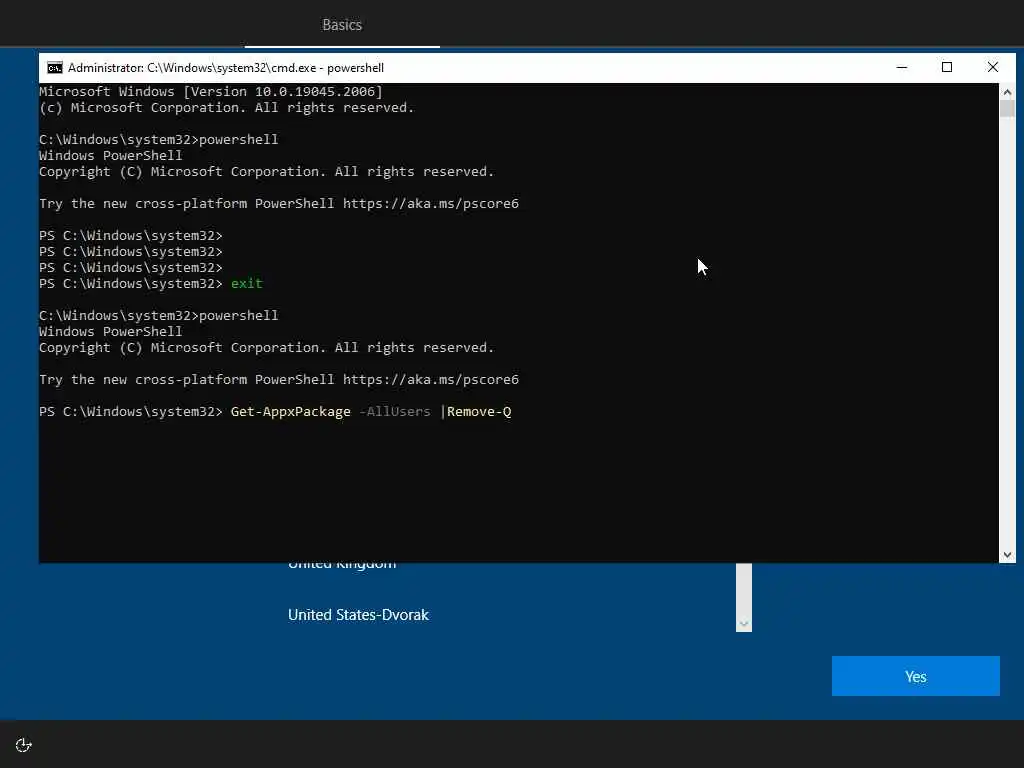1024x768 pixels.
Task: Minimize the Administrator cmd window
Action: pos(902,67)
